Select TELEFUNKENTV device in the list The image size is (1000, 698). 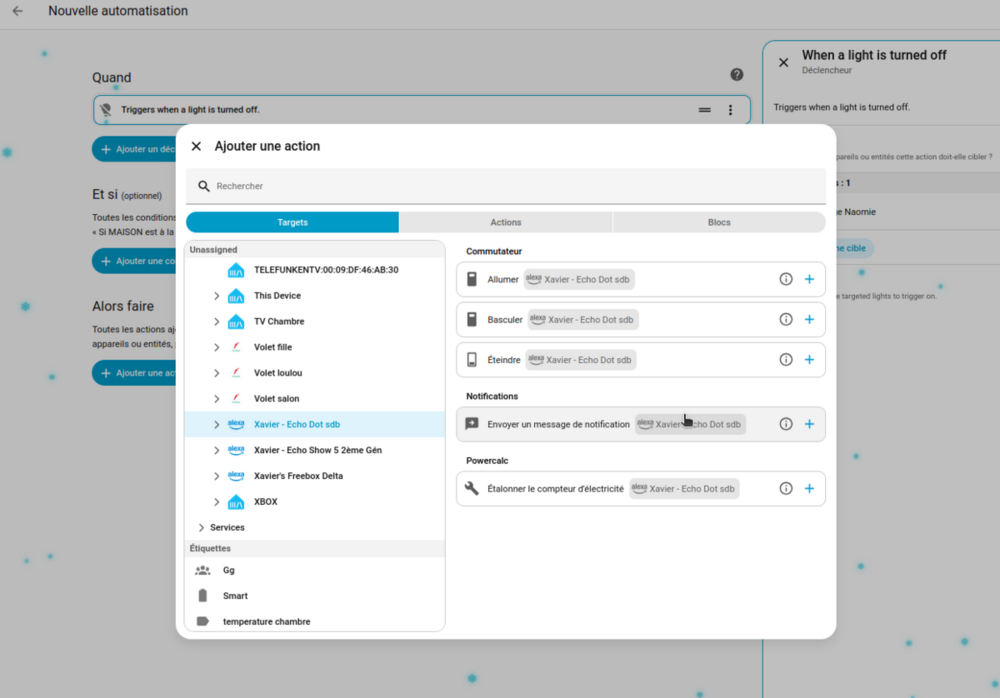coord(315,270)
